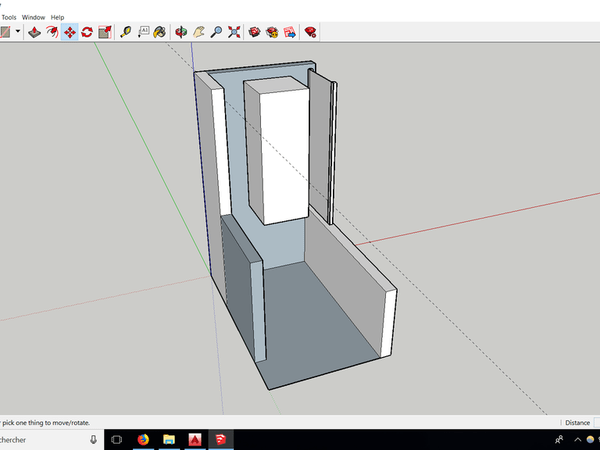Select the Rotate tool

point(87,32)
